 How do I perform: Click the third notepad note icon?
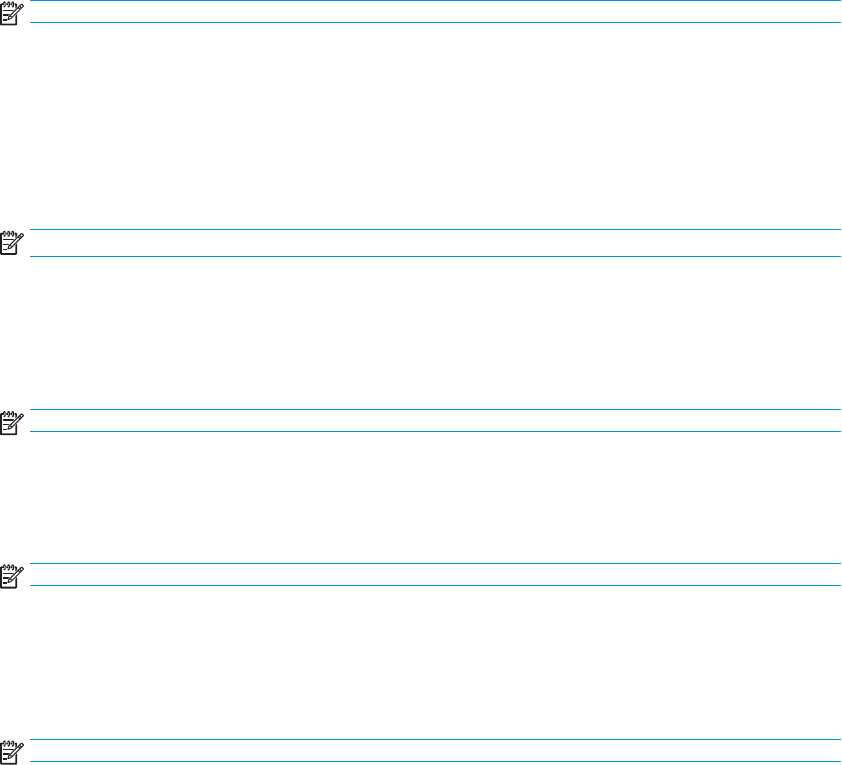point(12,423)
